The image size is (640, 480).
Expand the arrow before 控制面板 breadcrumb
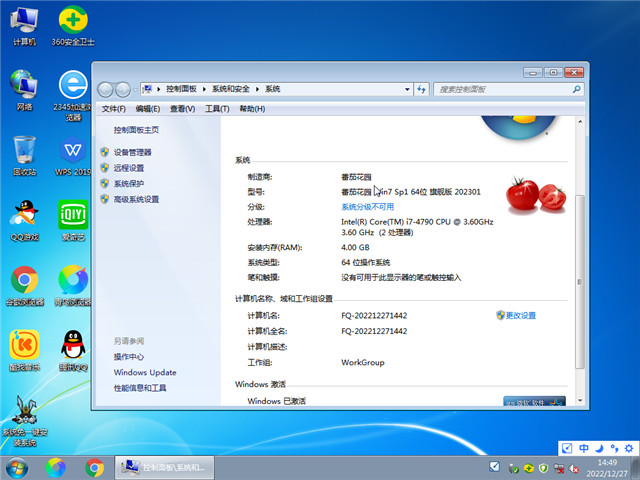click(158, 89)
